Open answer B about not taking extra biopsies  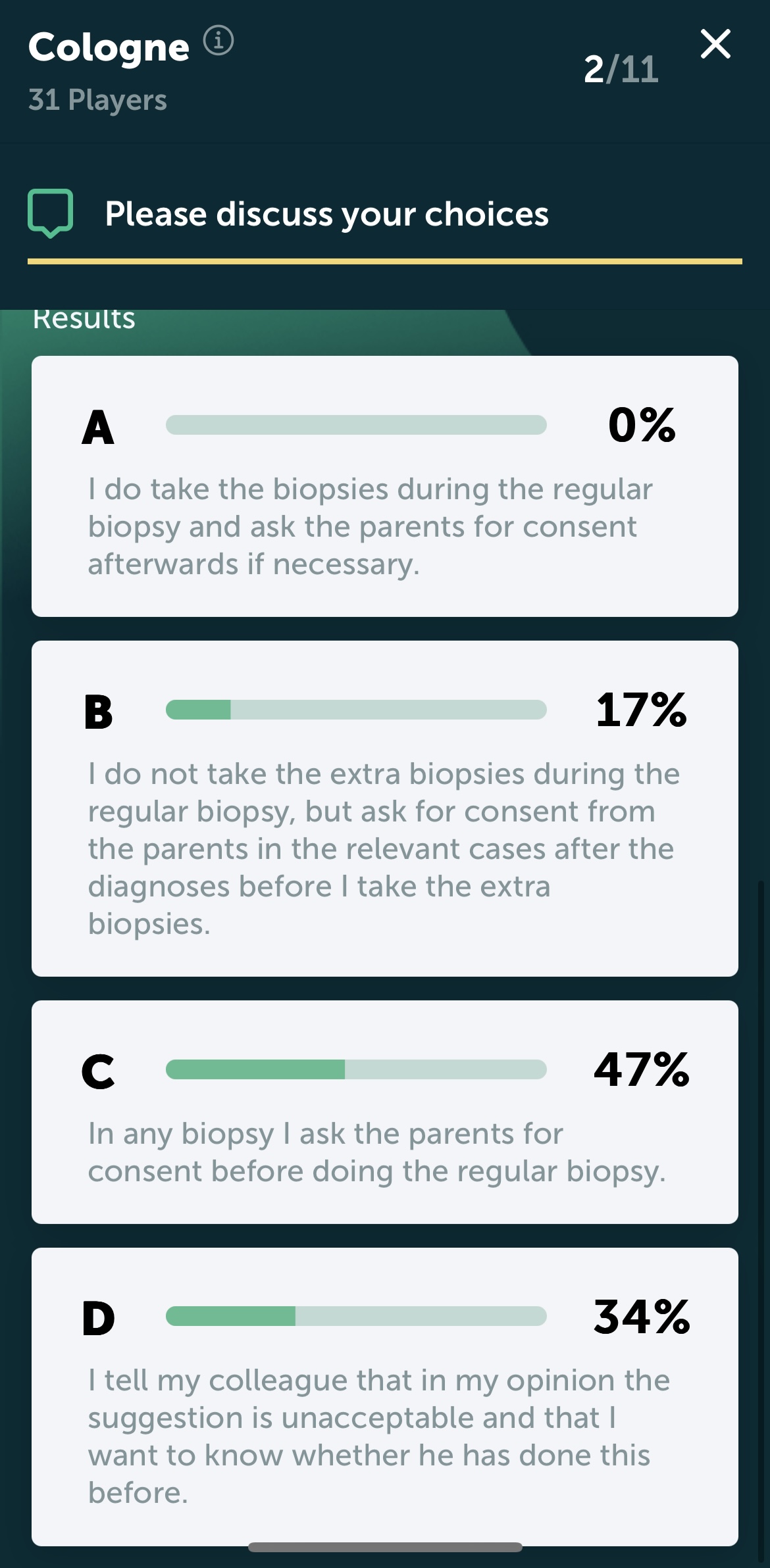385,808
